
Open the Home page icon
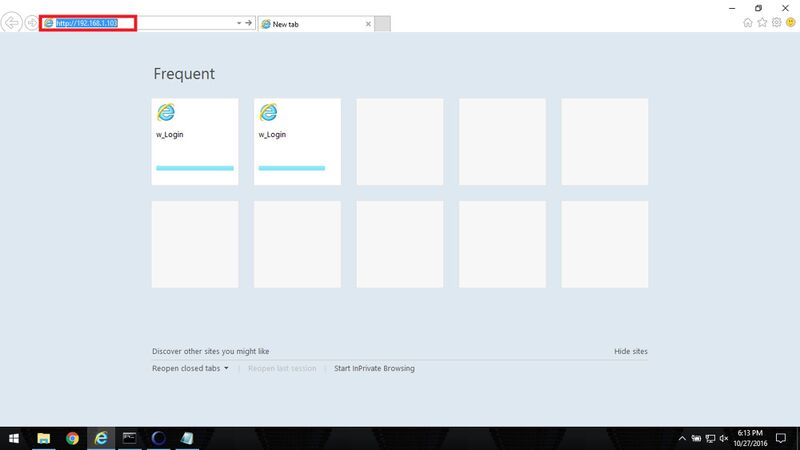(747, 22)
